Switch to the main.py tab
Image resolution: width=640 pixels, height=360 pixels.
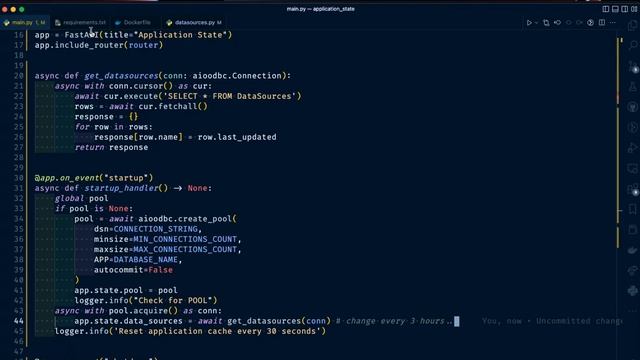point(25,23)
